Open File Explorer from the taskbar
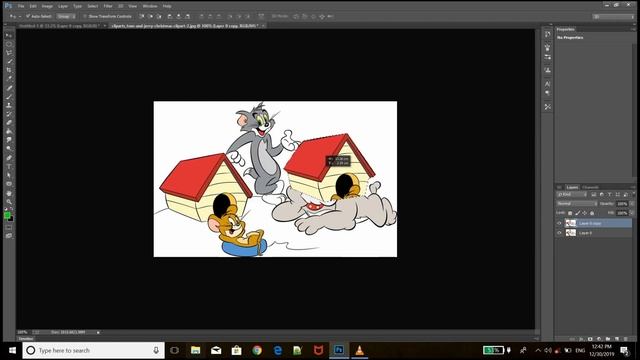 196,350
